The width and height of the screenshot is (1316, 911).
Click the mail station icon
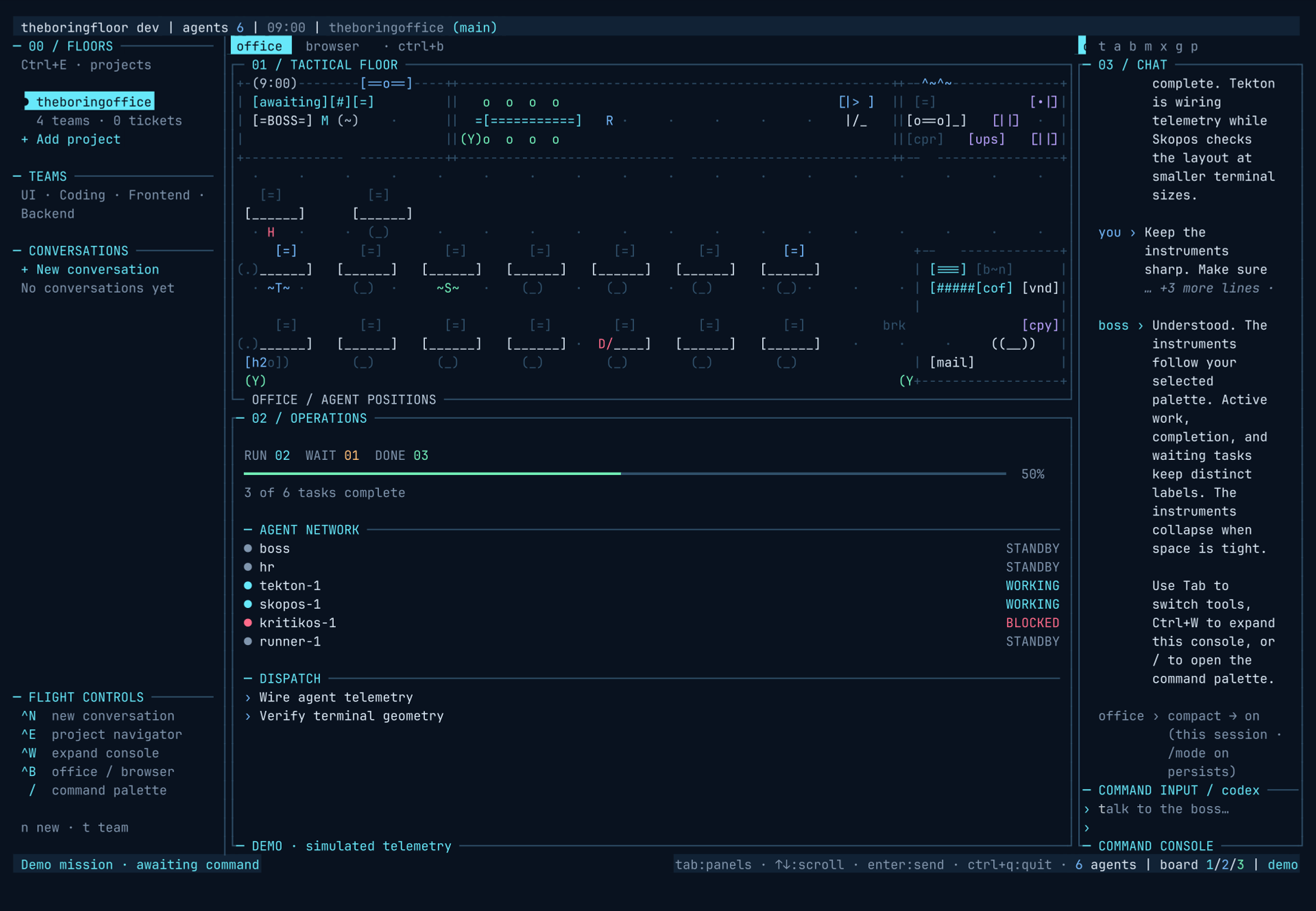(952, 362)
